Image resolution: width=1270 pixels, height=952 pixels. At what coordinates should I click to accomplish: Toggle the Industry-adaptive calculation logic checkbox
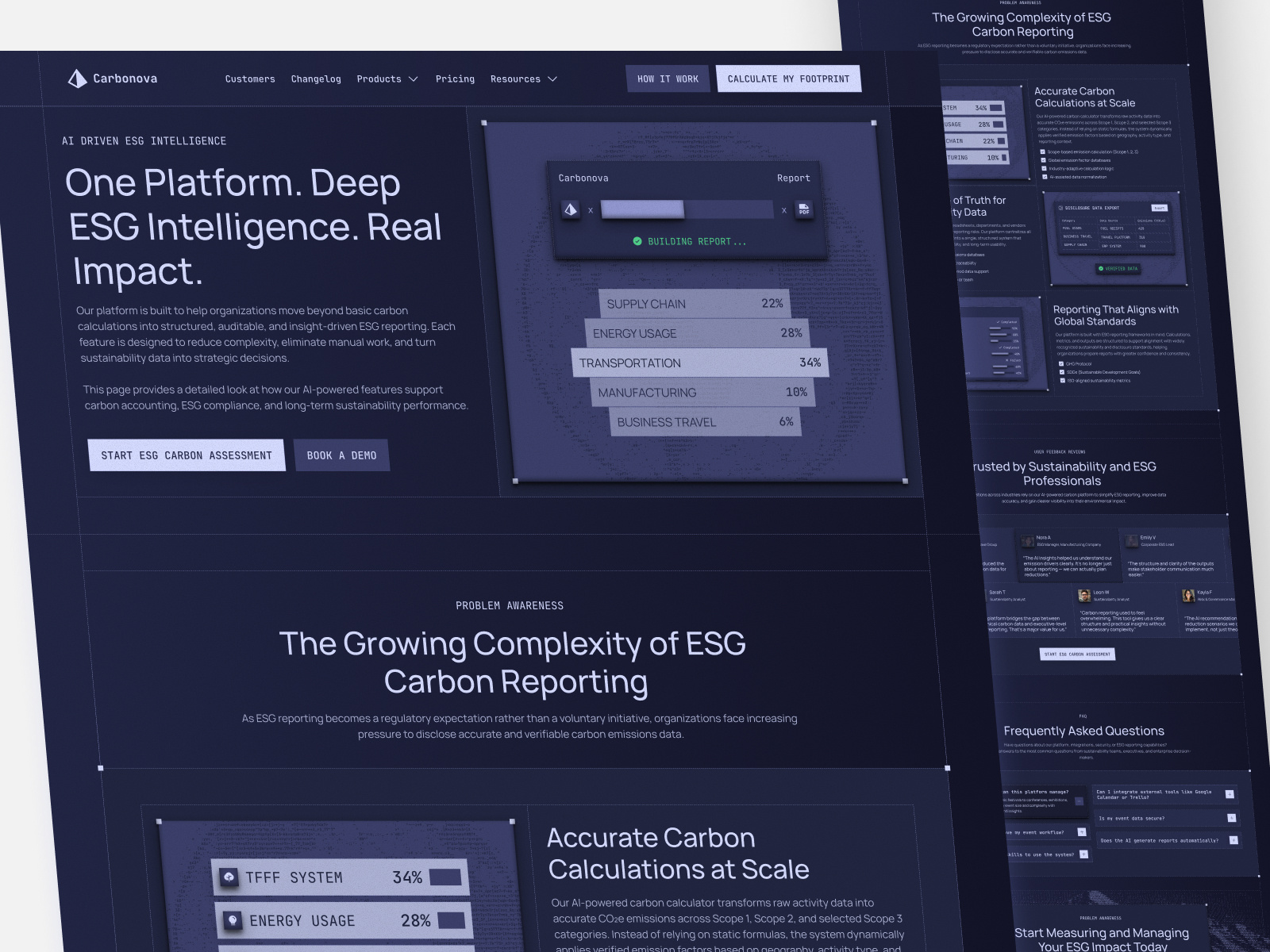[x=1044, y=168]
